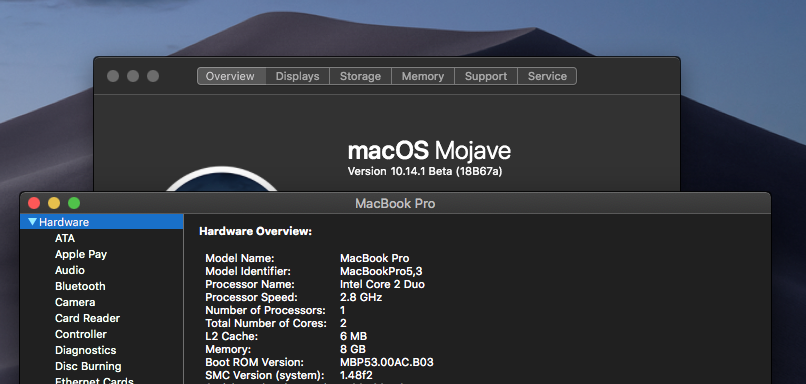806x384 pixels.
Task: Zoom the MacBook Pro window with the green button
Action: (x=74, y=203)
